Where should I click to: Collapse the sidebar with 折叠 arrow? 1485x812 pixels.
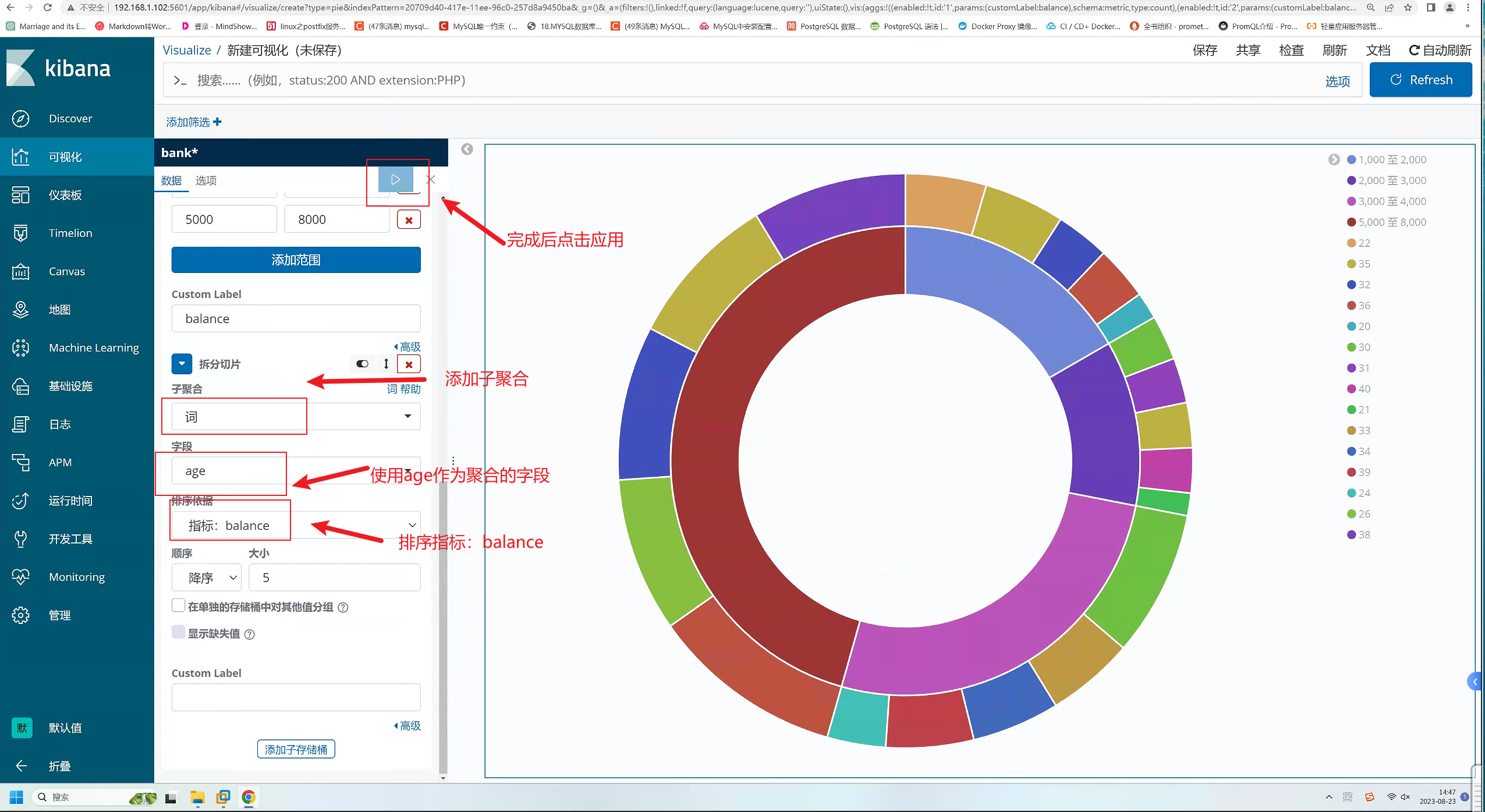[x=22, y=766]
